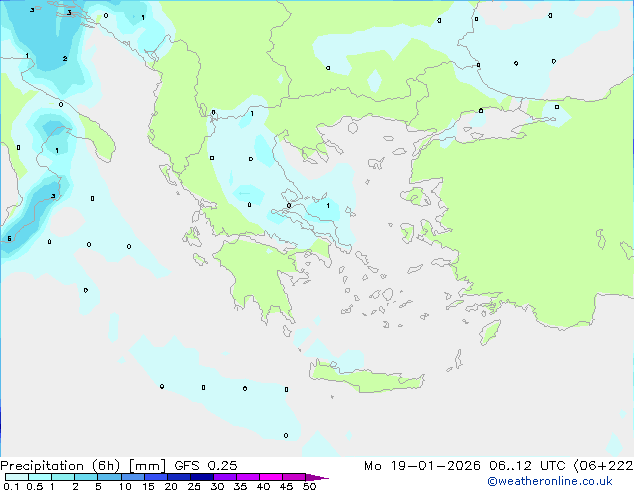Pick the legend swatch for 0.5–1 mm

point(40,477)
